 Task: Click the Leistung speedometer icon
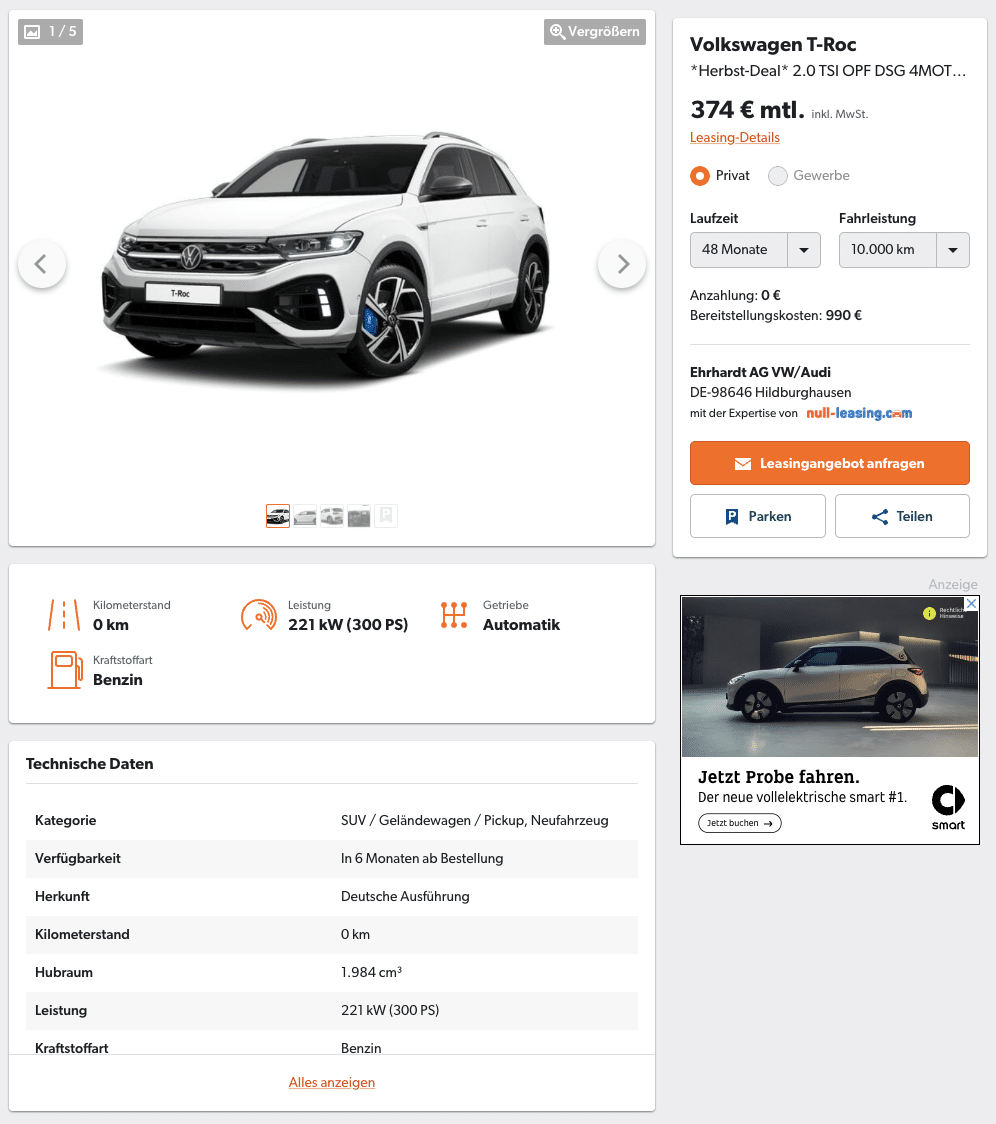click(x=259, y=615)
